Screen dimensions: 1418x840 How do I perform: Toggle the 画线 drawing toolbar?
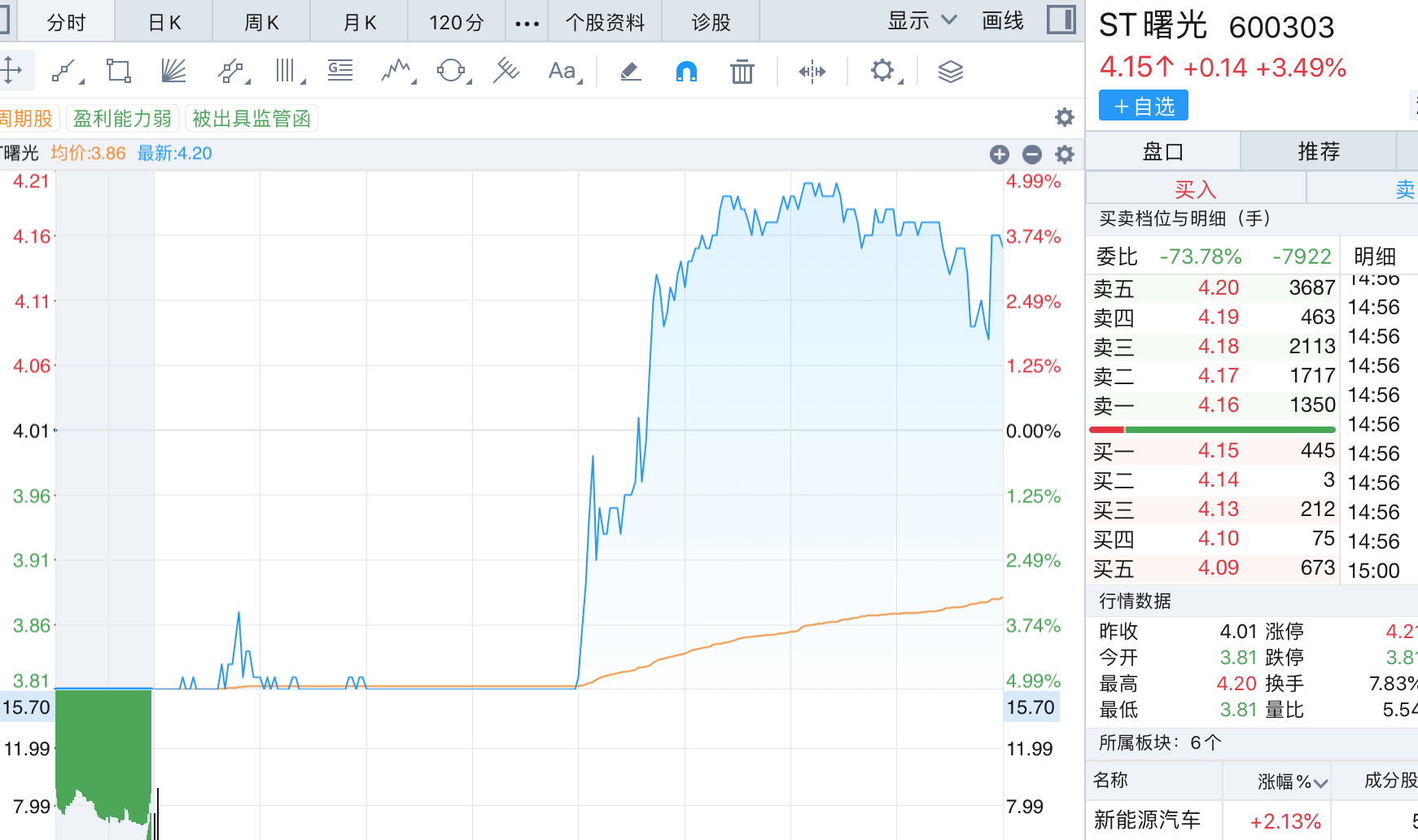point(1003,21)
